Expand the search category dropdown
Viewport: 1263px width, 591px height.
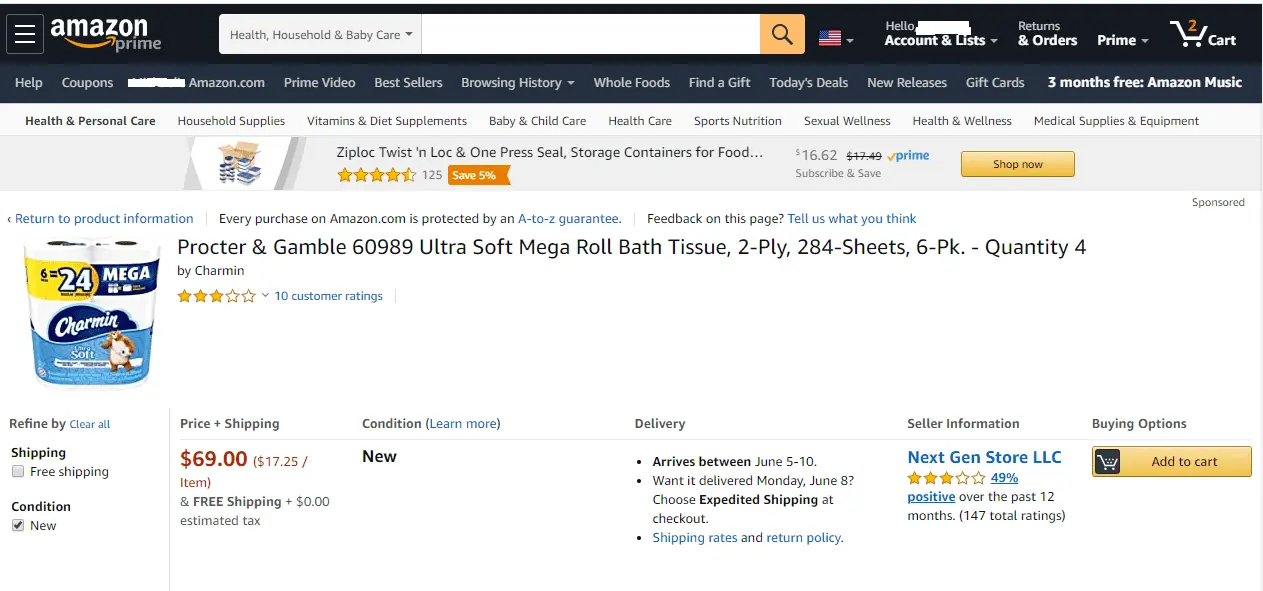320,35
